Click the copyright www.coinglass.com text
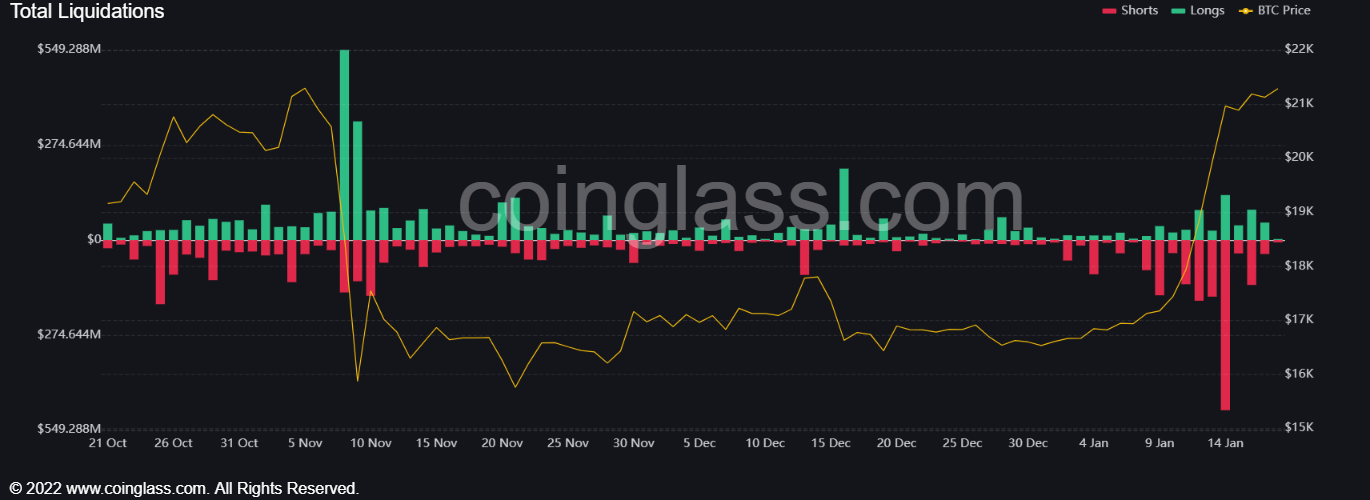This screenshot has height=500, width=1370. (184, 489)
